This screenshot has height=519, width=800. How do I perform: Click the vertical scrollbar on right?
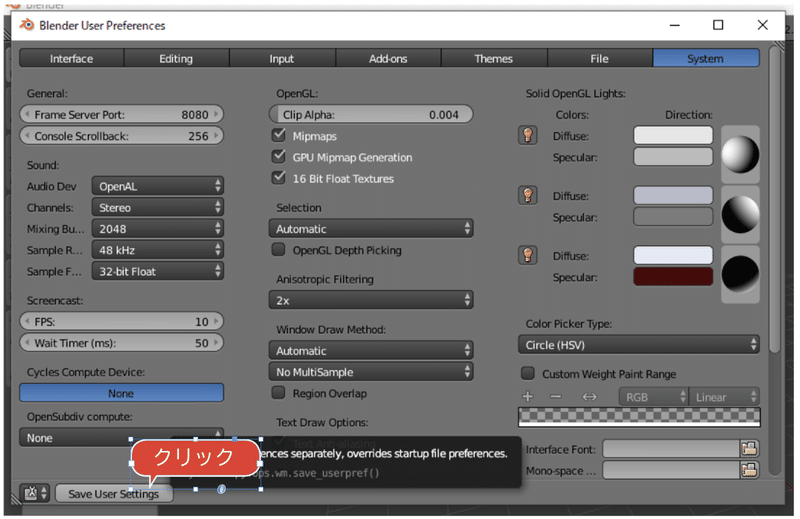(775, 199)
